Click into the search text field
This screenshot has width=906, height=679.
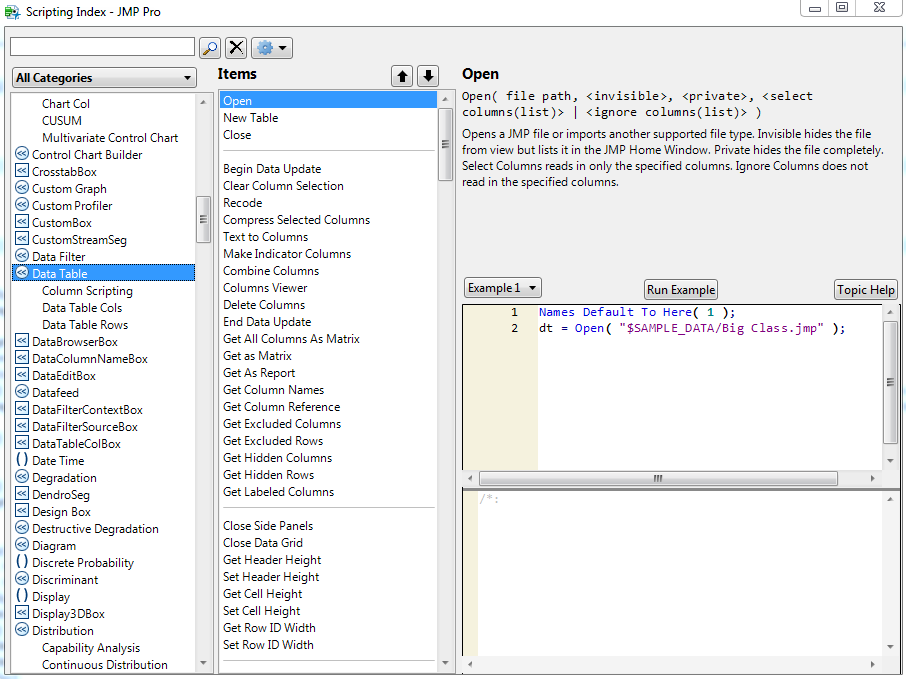click(102, 47)
